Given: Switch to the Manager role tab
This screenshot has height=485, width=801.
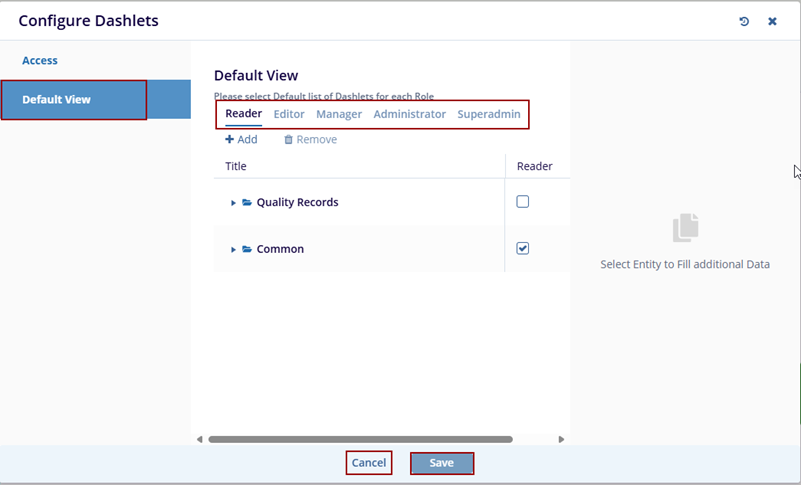Looking at the screenshot, I should click(339, 114).
